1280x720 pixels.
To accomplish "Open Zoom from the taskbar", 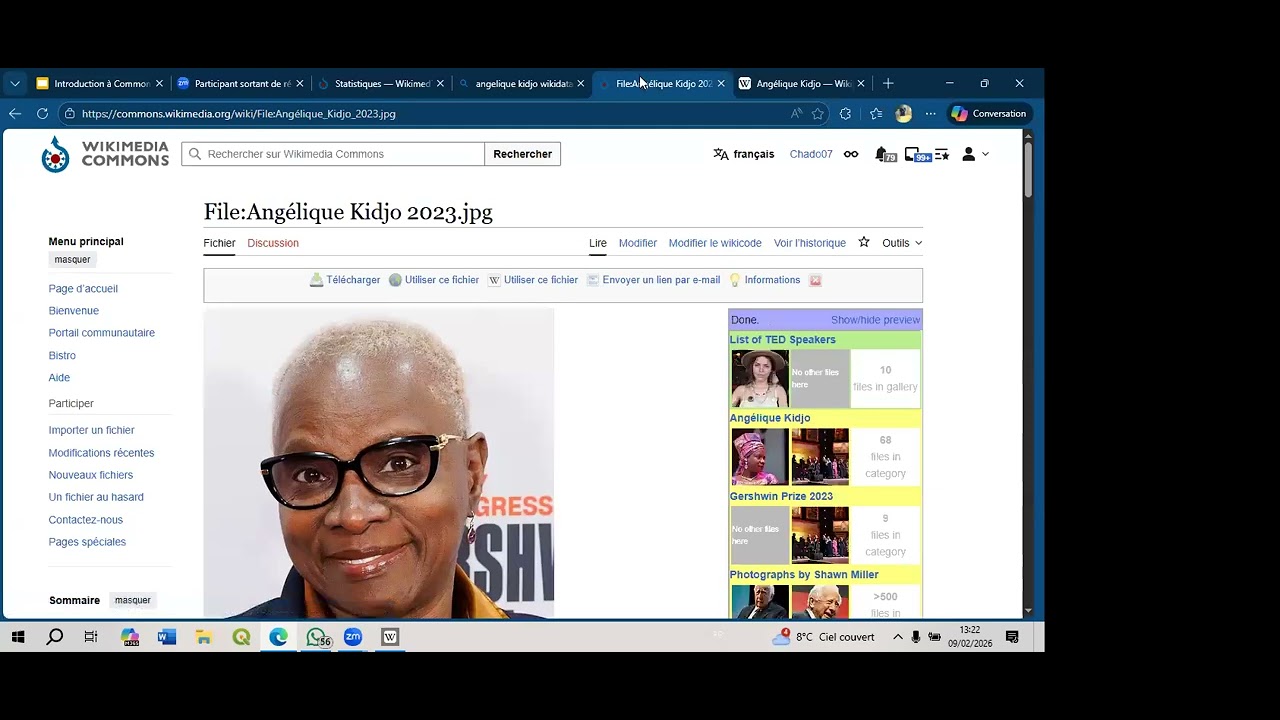I will pyautogui.click(x=353, y=637).
